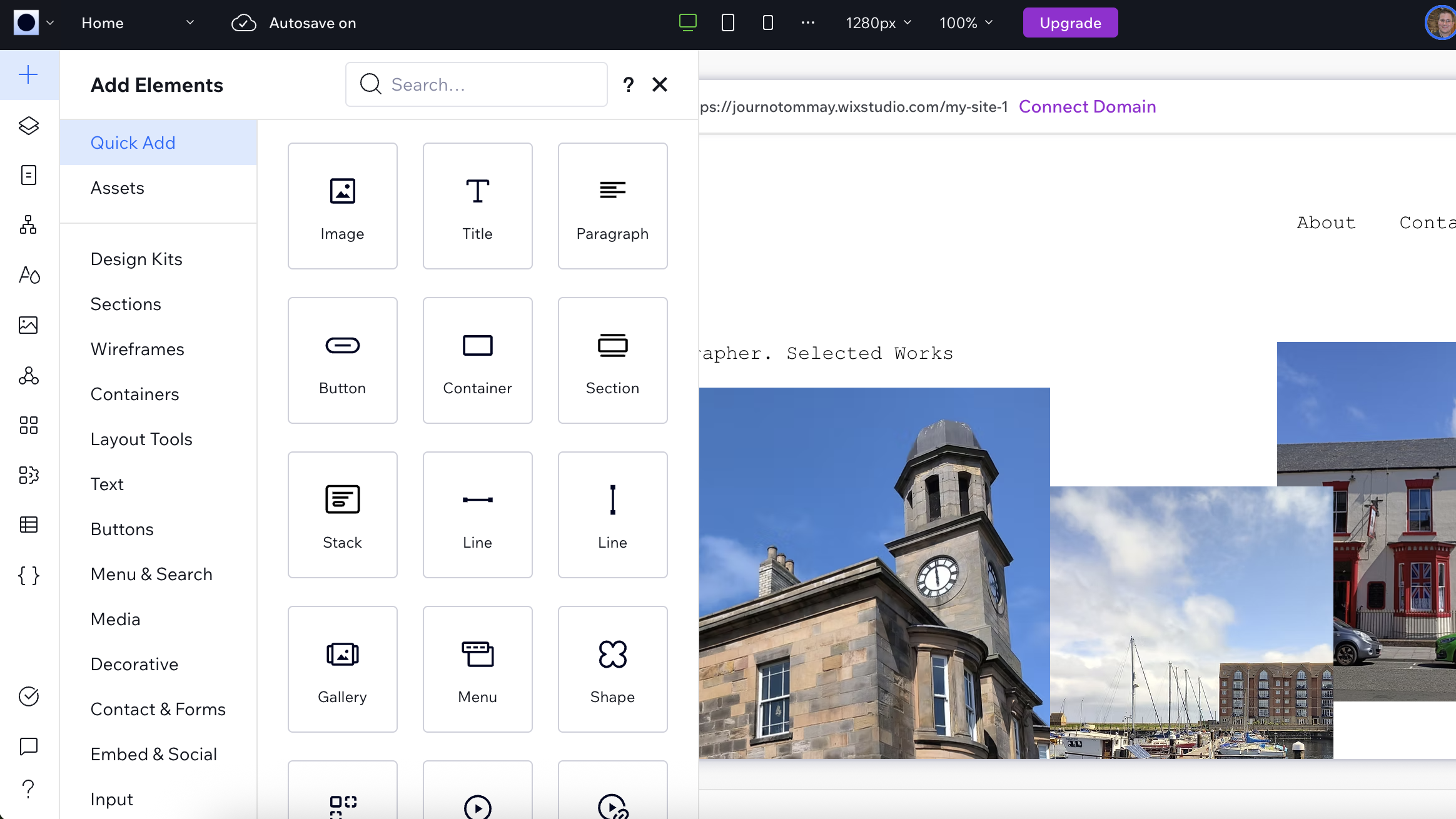The image size is (1456, 819).
Task: Open the Design Kits category
Action: coord(158,259)
